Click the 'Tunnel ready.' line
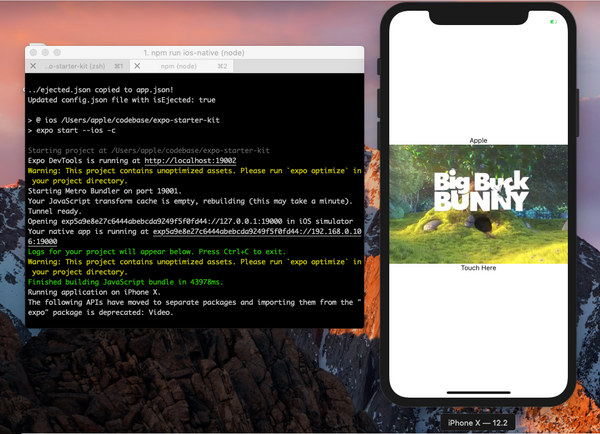600x434 pixels. pos(54,211)
